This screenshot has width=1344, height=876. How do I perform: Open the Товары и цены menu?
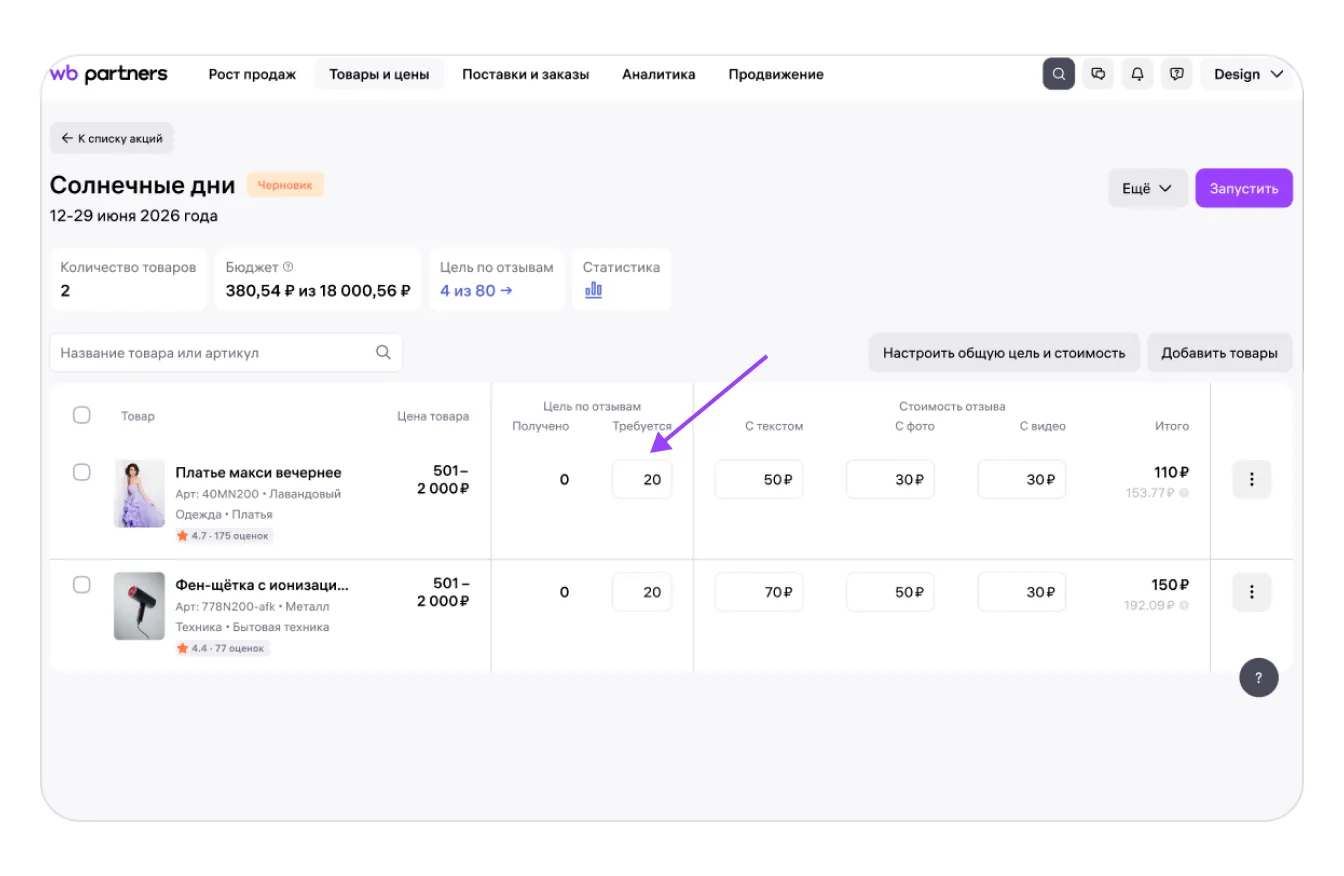[379, 74]
